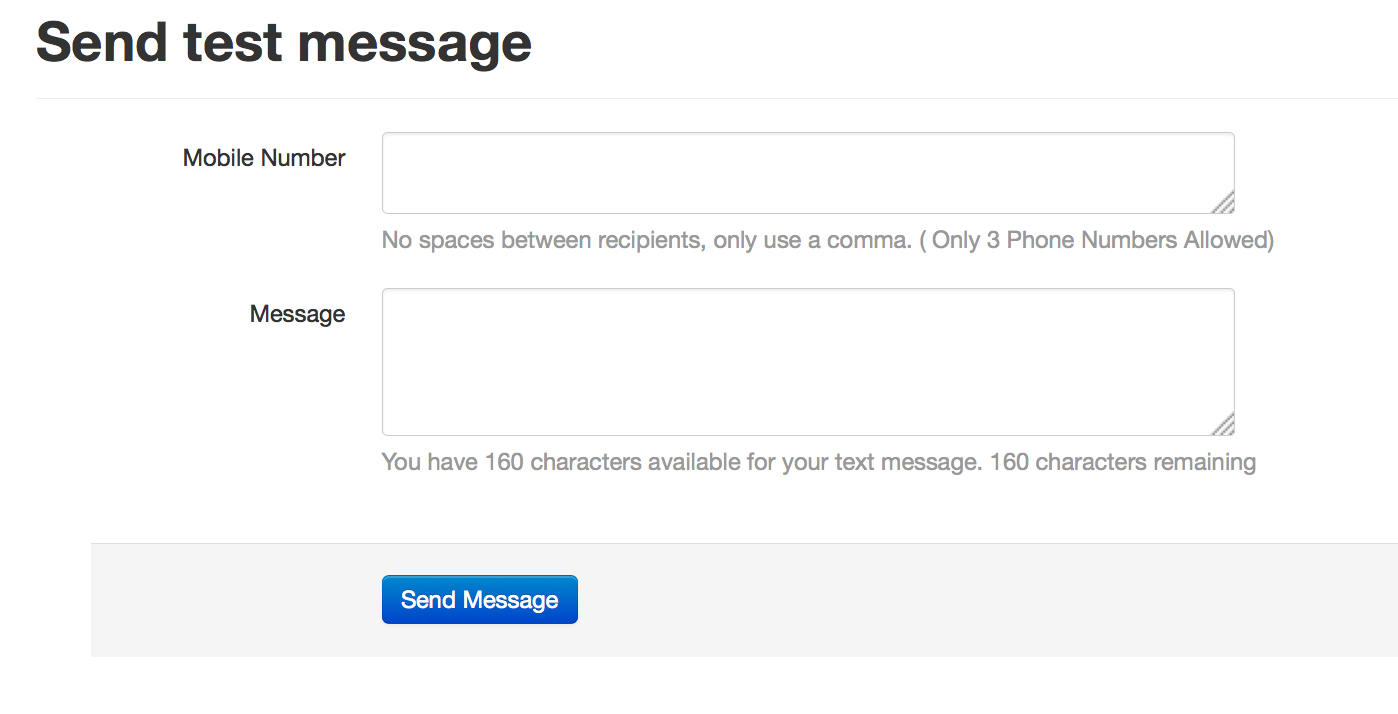Click the Message field label
Image resolution: width=1398 pixels, height=714 pixels.
click(x=297, y=314)
